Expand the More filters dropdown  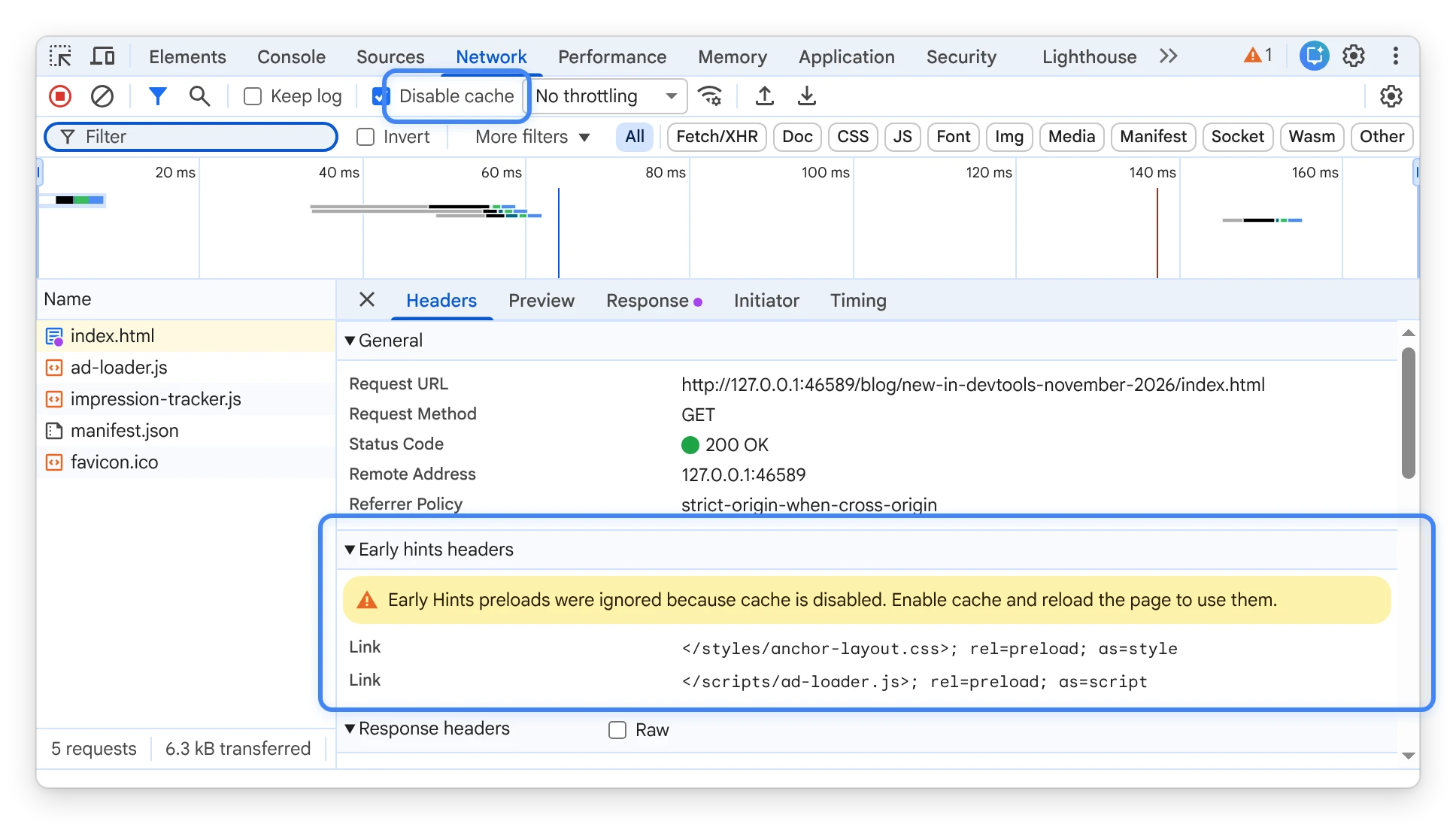532,137
